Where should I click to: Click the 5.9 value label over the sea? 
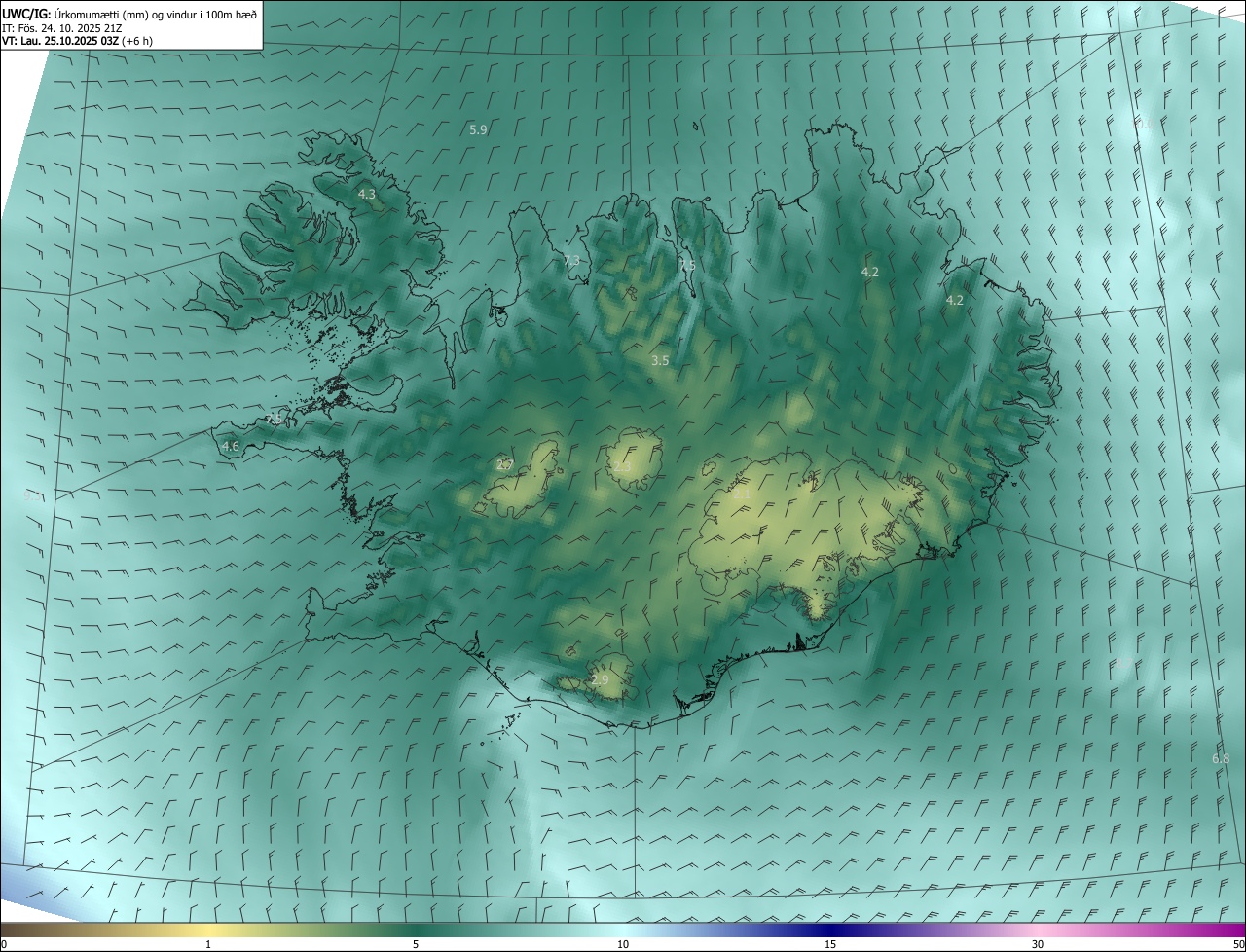[478, 129]
